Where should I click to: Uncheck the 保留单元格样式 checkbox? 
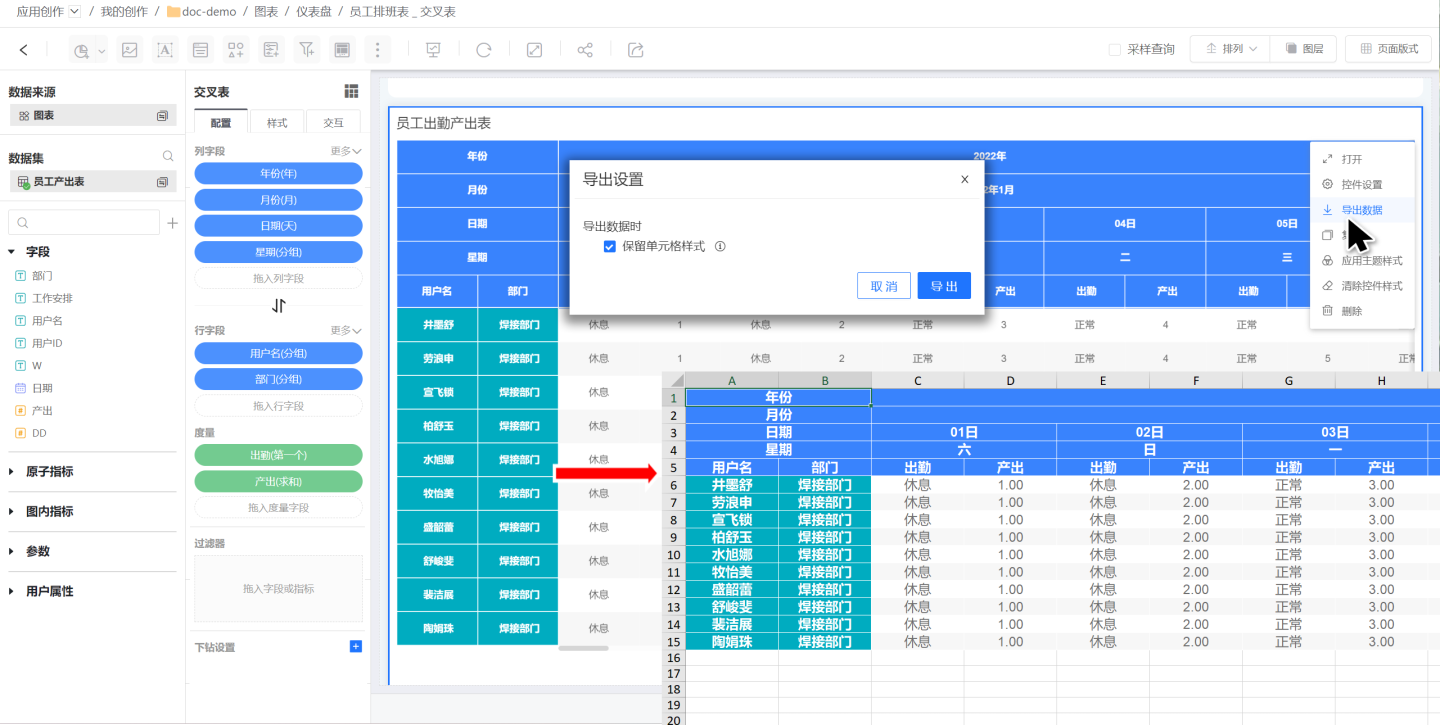[x=610, y=246]
